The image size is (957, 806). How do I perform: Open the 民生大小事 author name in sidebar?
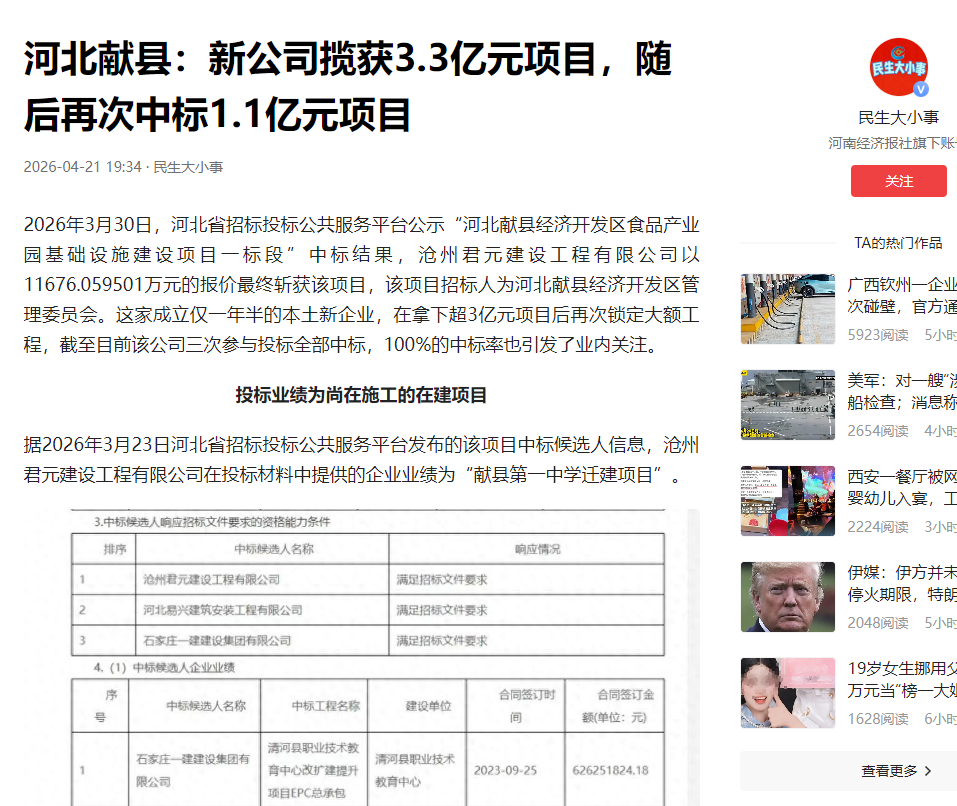point(898,117)
